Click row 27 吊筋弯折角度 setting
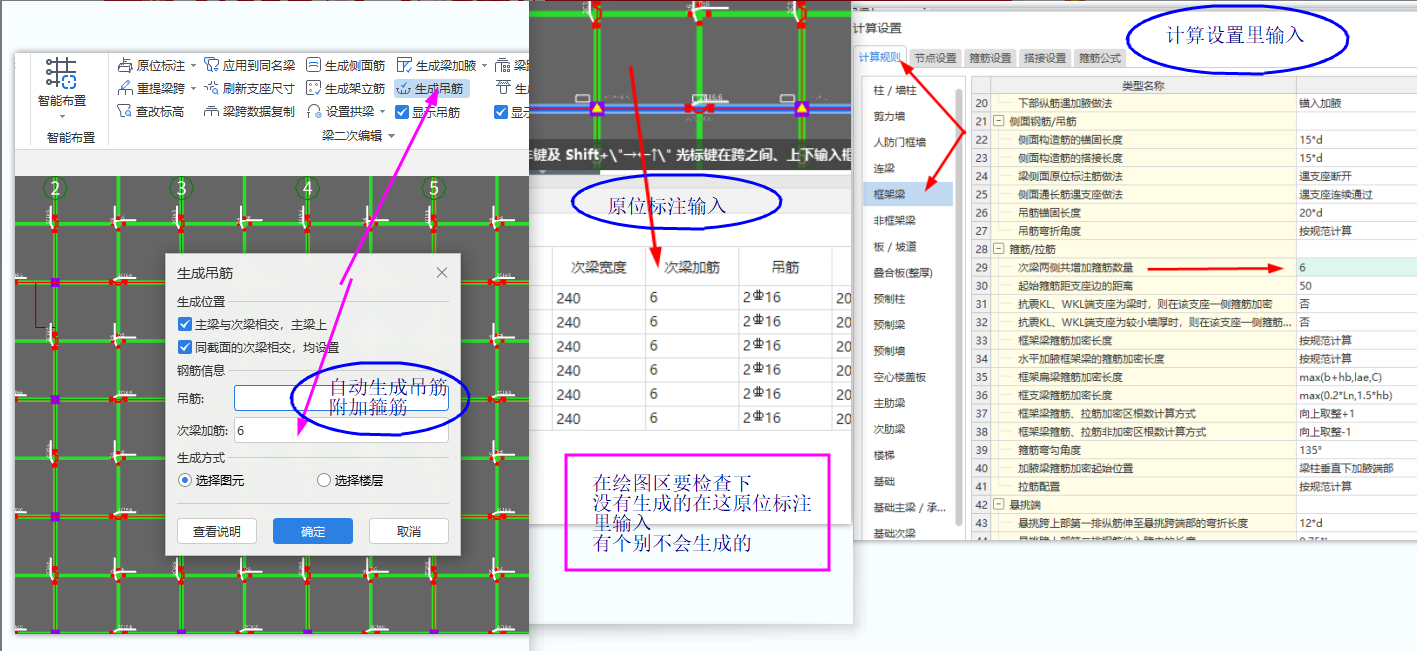Viewport: 1417px width, 651px height. point(1356,231)
